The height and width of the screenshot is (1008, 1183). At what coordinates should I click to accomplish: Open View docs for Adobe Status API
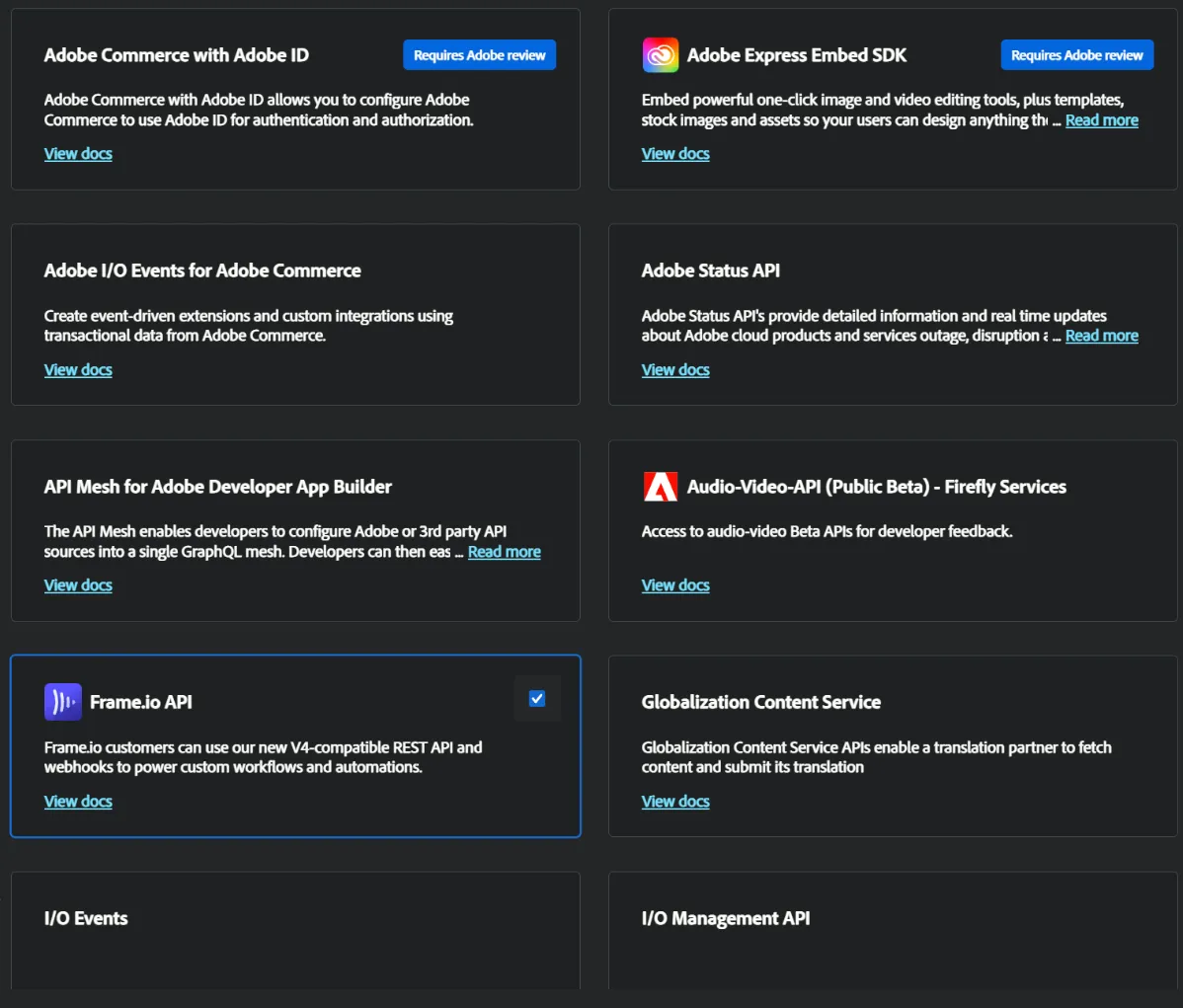click(675, 369)
